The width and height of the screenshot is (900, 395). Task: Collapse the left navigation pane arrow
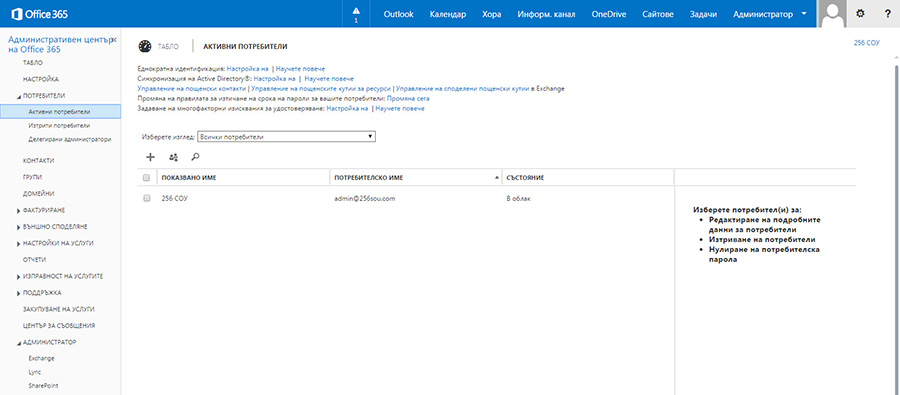pos(114,40)
